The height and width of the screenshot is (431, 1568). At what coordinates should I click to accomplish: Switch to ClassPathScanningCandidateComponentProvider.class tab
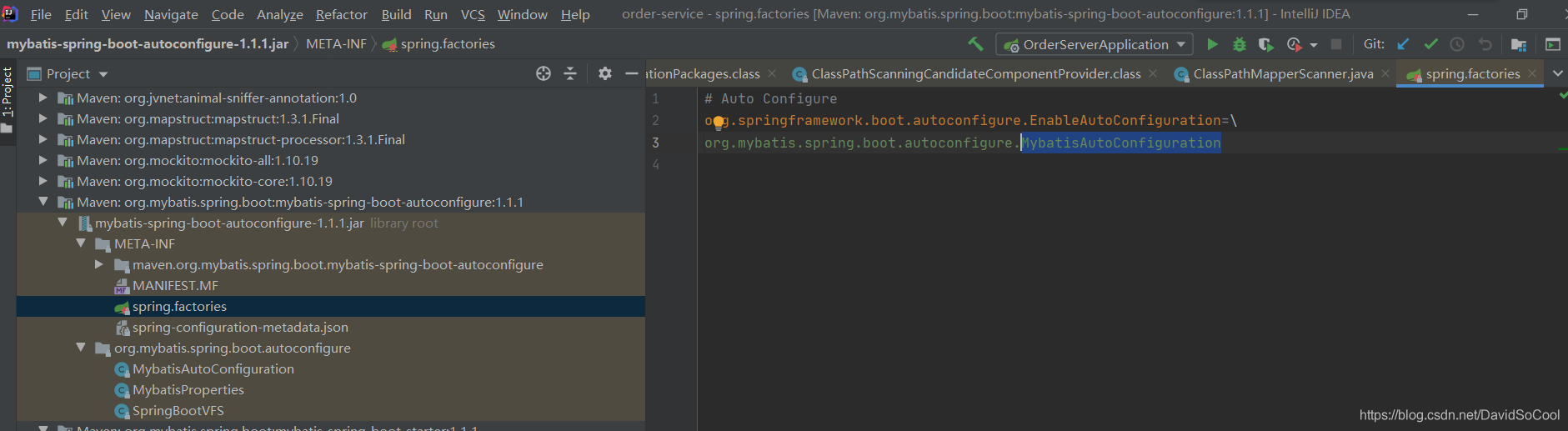[x=976, y=74]
